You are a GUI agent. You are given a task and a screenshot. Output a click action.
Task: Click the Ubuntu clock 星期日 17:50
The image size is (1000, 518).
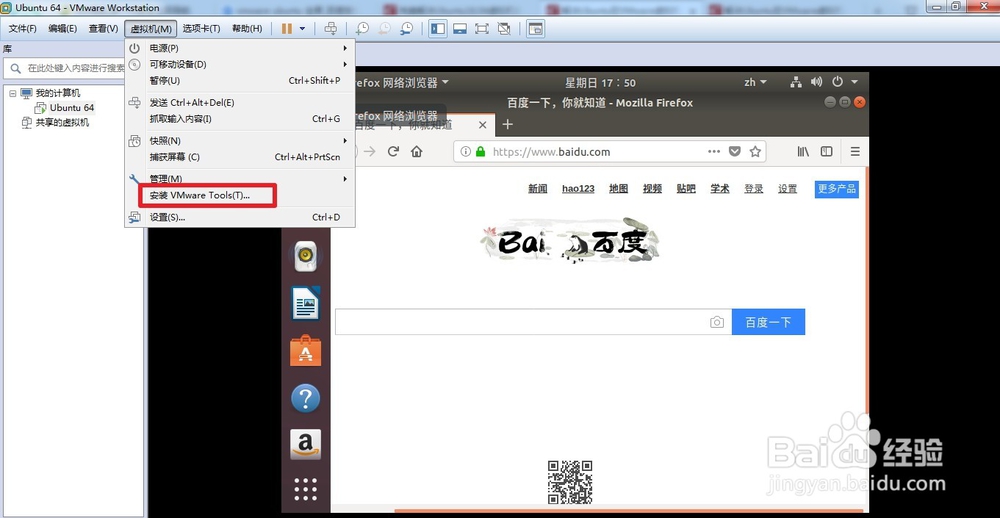pos(600,83)
